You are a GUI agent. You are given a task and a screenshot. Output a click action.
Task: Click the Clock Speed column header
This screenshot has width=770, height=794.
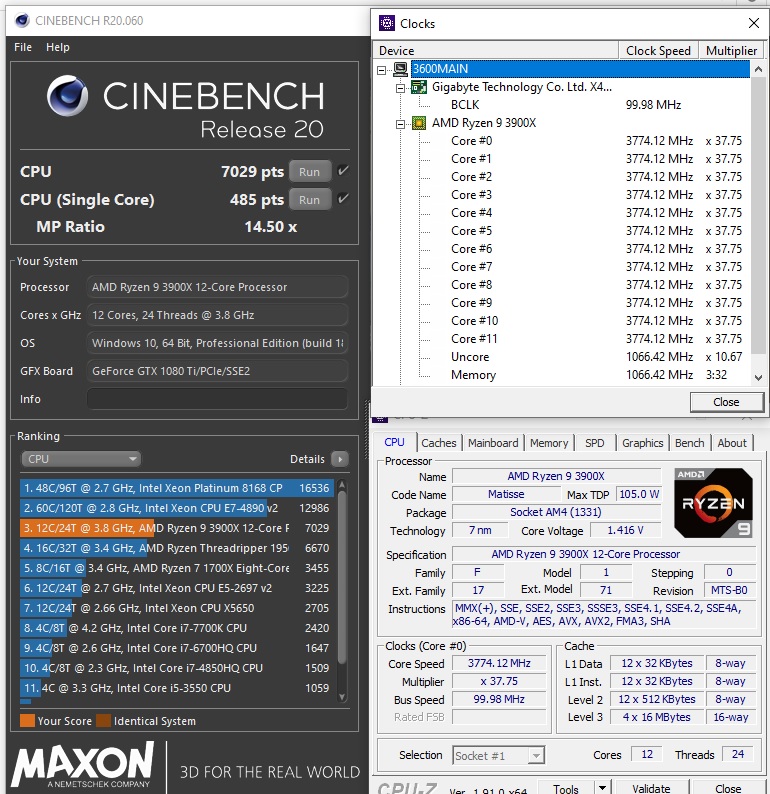pos(659,51)
